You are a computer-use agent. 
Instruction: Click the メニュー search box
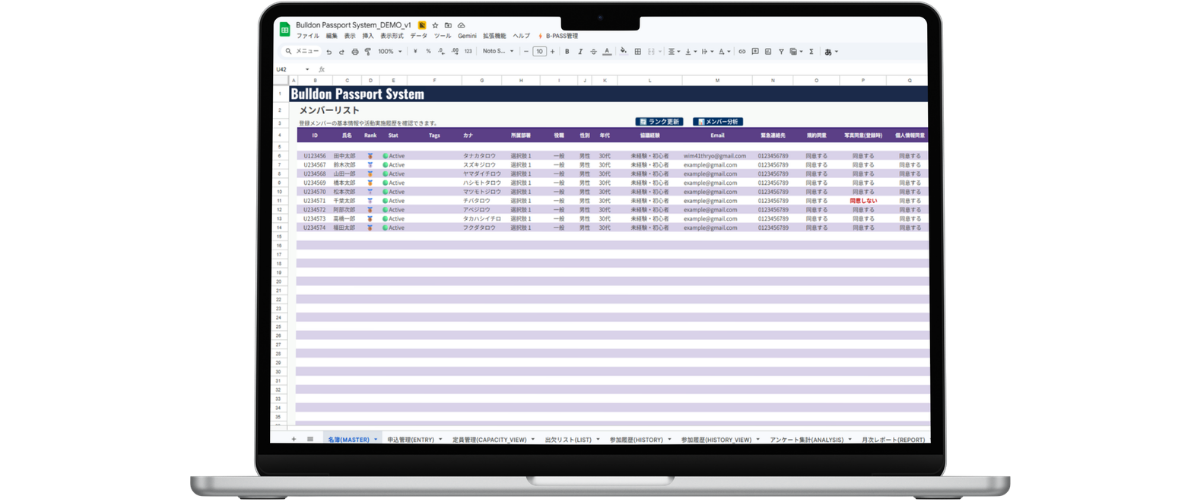(302, 51)
